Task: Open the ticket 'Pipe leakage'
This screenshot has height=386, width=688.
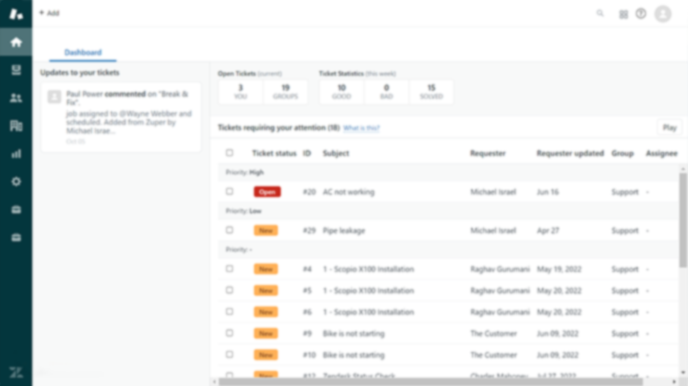Action: [344, 230]
